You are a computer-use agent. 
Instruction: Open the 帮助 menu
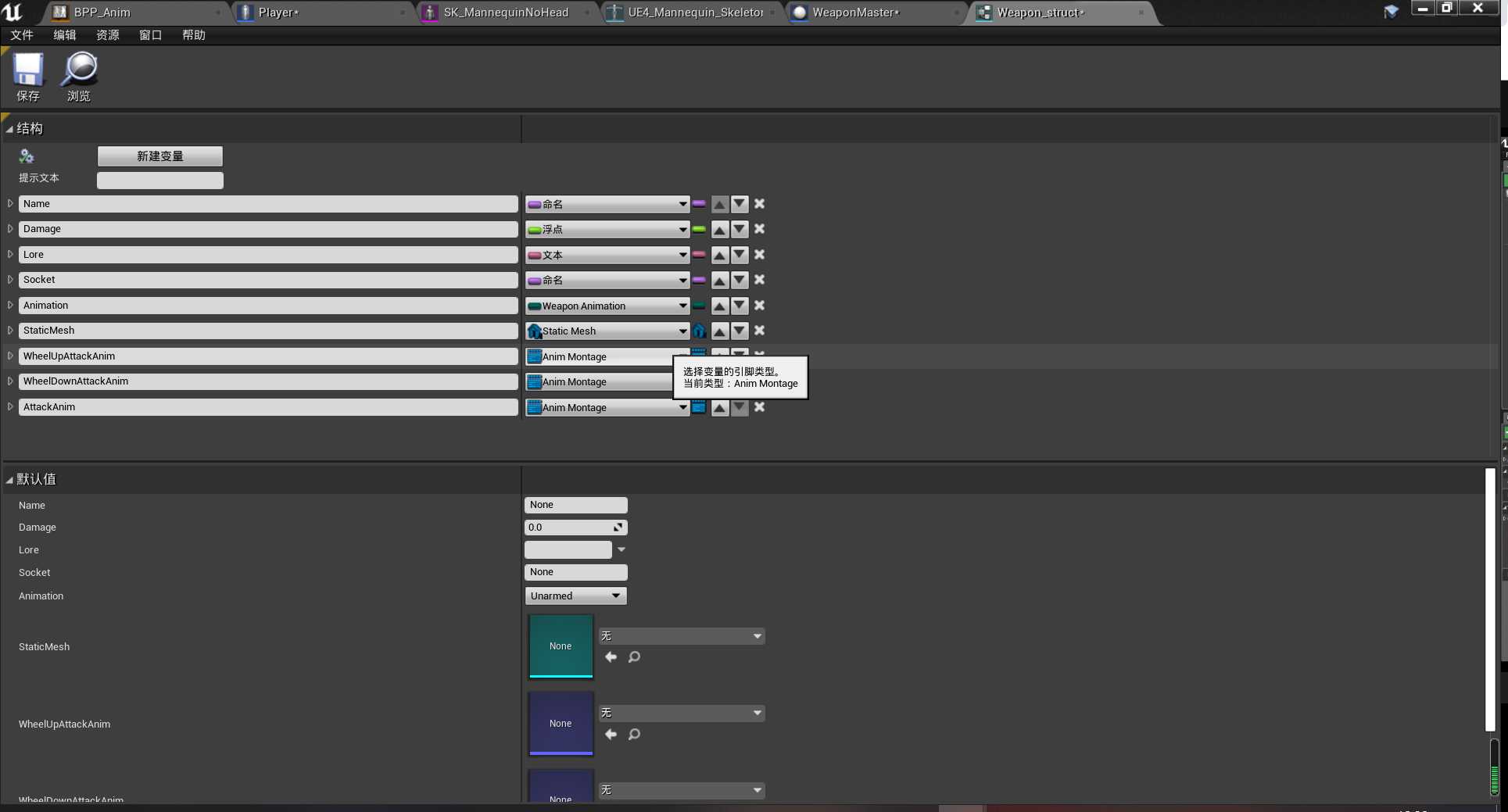pos(194,35)
